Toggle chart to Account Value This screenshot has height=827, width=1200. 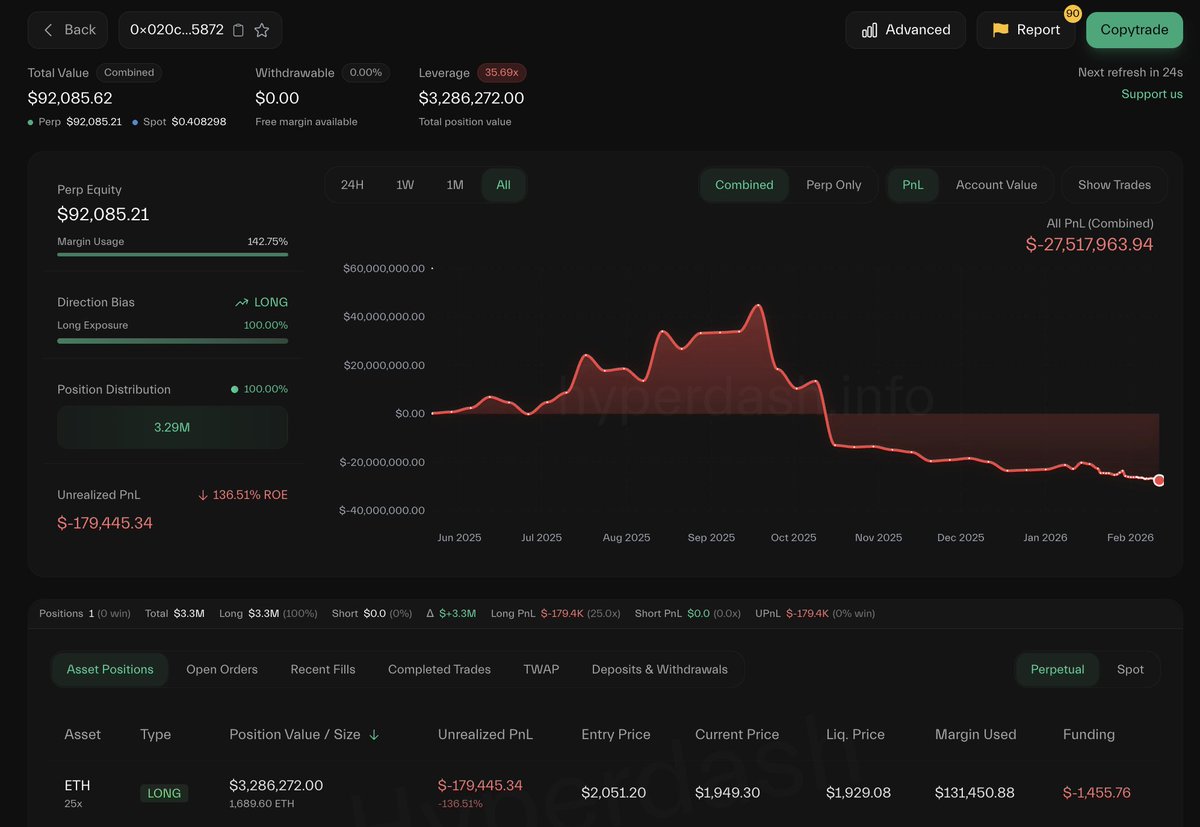(996, 185)
